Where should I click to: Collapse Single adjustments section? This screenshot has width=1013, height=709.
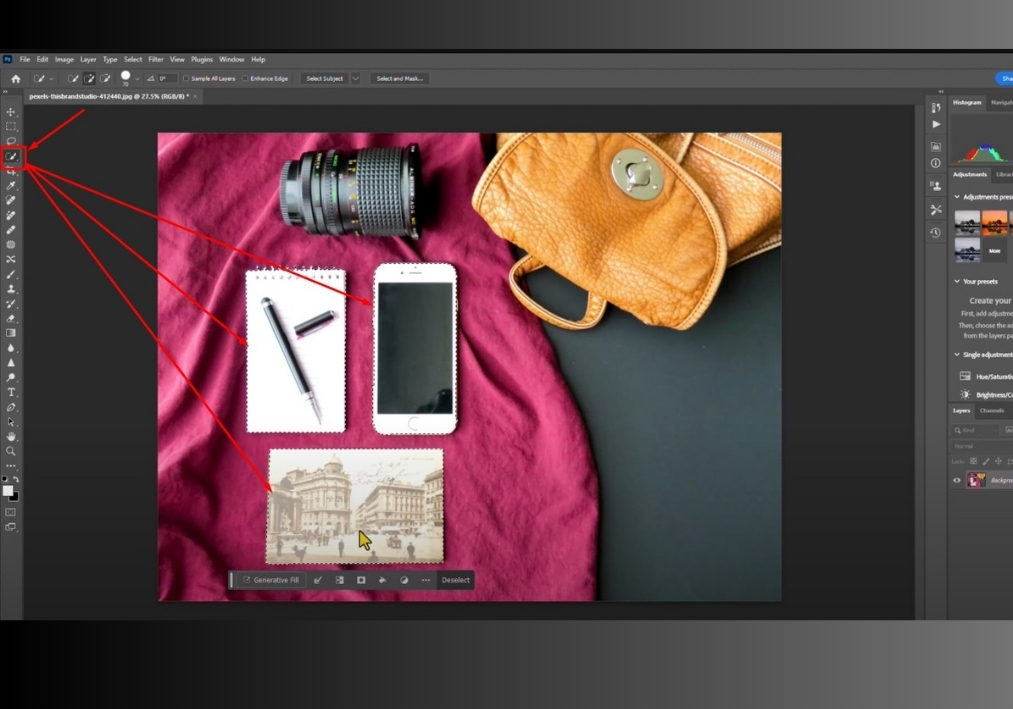click(957, 355)
